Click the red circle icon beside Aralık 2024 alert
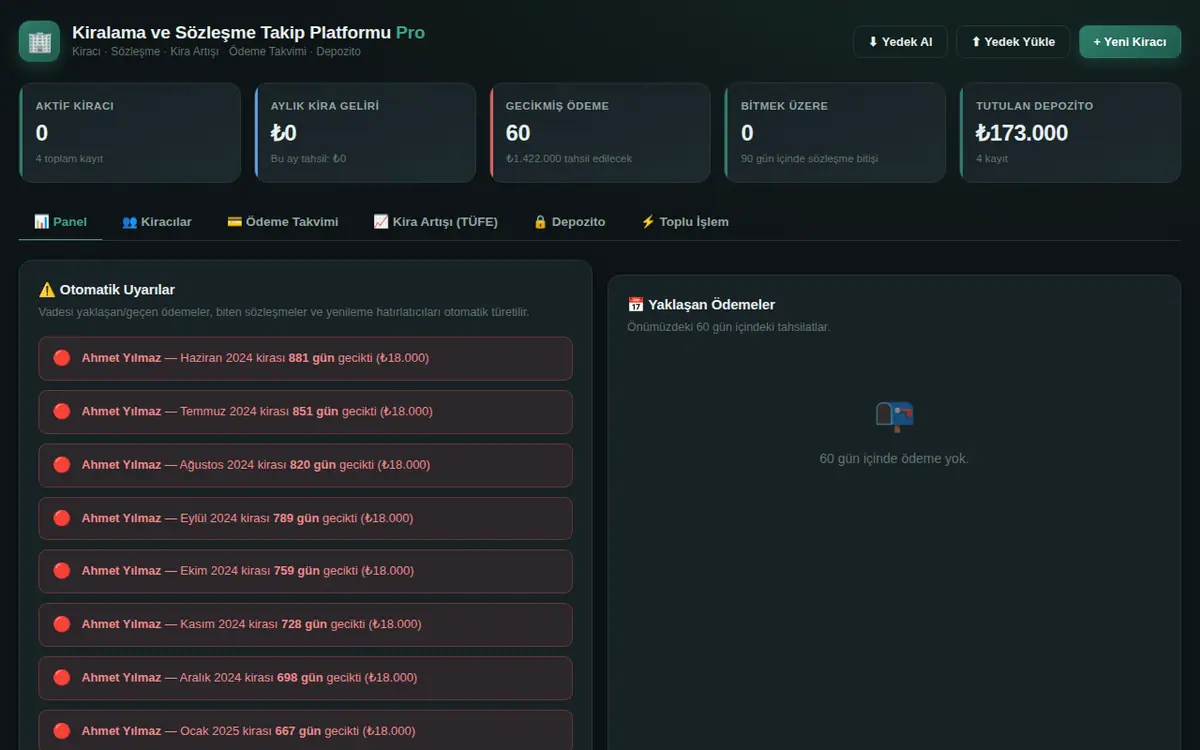Screen dimensions: 1200x750 pyautogui.click(x=62, y=678)
